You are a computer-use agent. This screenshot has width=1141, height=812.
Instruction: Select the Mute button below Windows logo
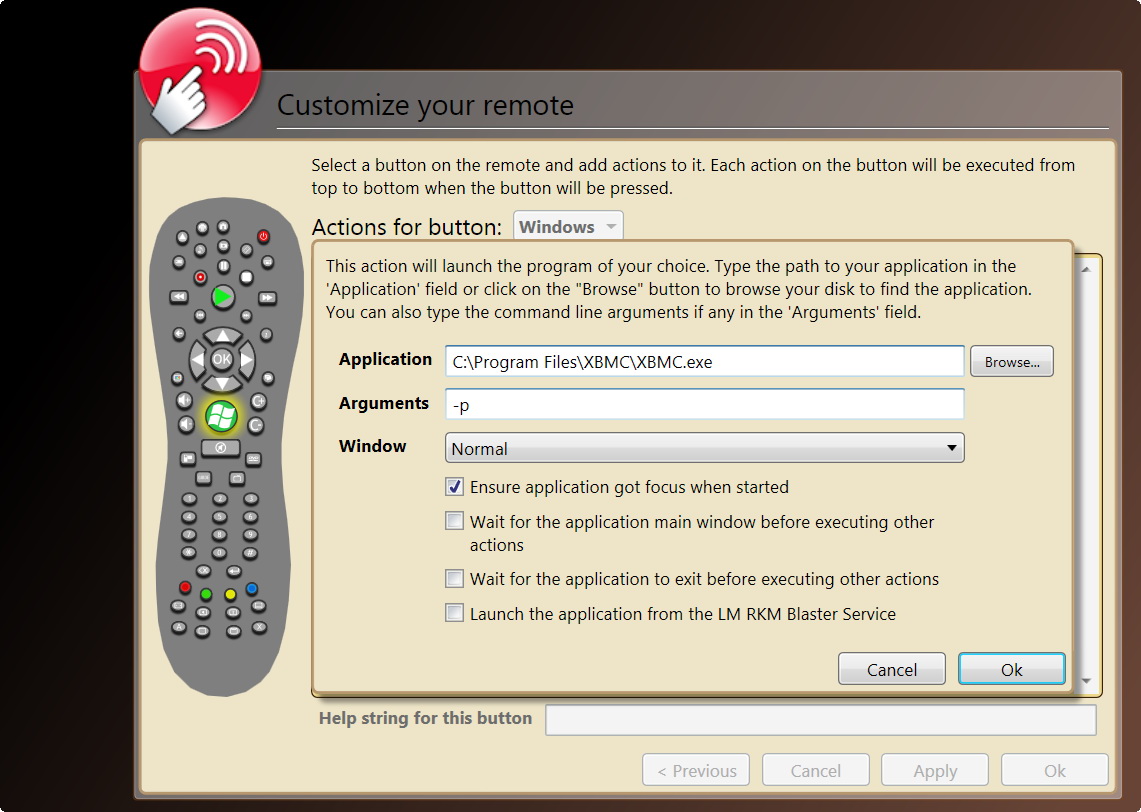tap(220, 448)
